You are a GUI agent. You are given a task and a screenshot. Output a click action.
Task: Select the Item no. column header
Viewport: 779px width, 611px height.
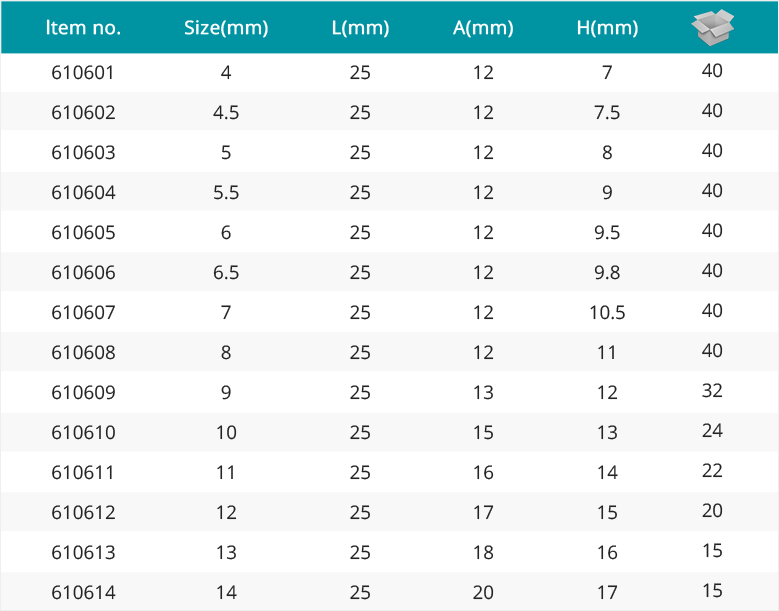click(83, 28)
